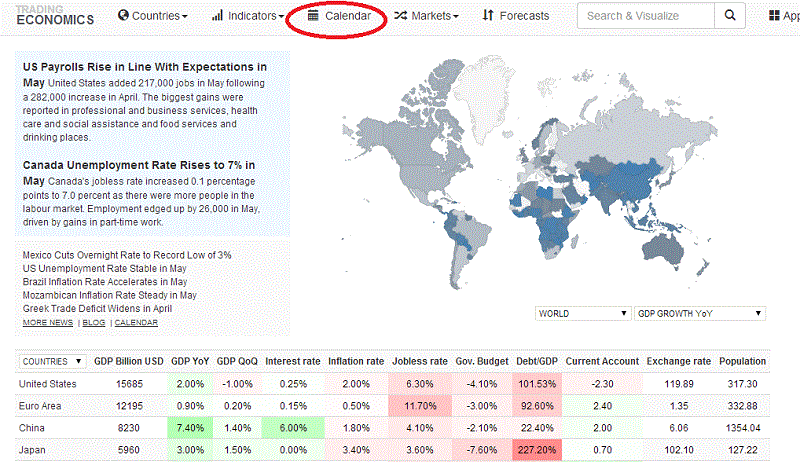Open the WORLD region dropdown
The image size is (800, 462).
(x=583, y=313)
